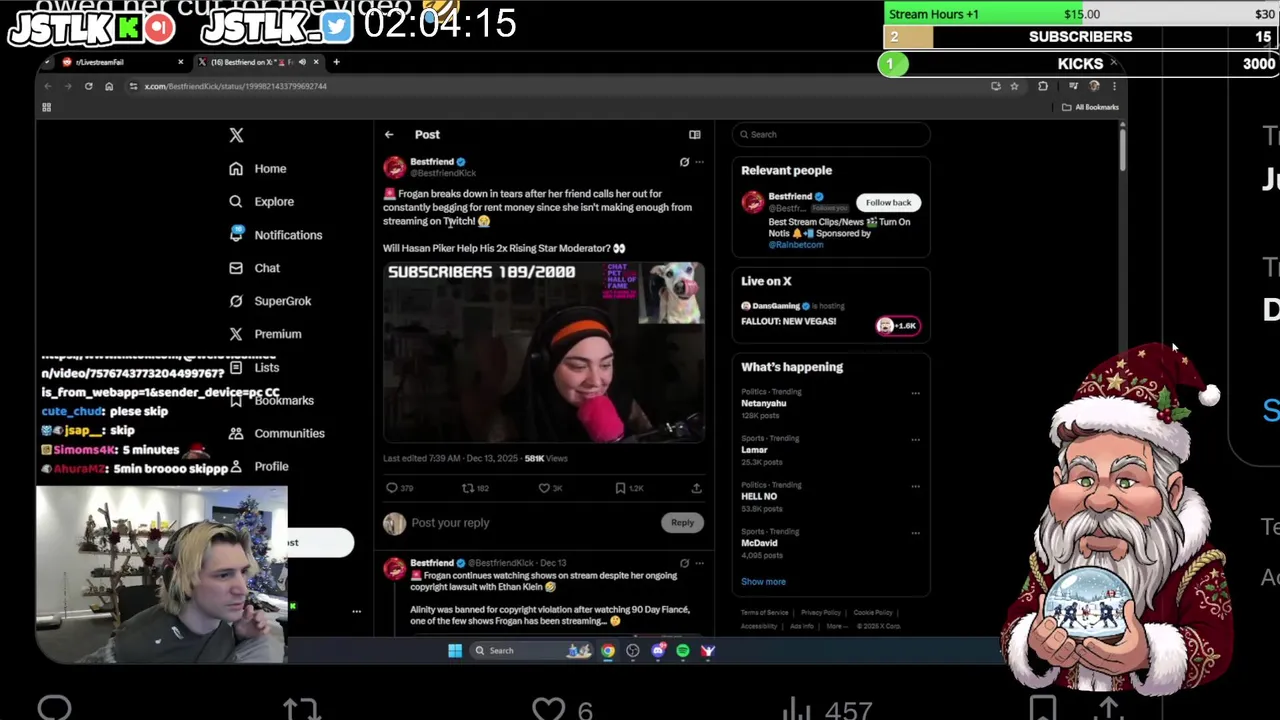Open the HELL NO trending topic

coord(759,496)
